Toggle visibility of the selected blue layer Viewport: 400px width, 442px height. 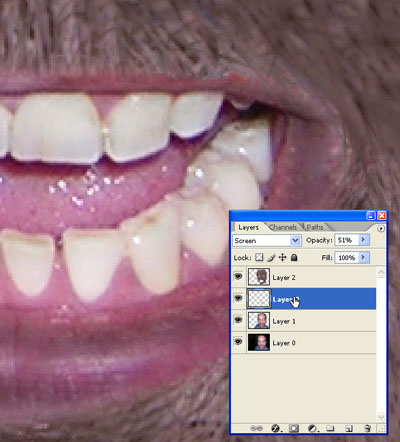238,298
